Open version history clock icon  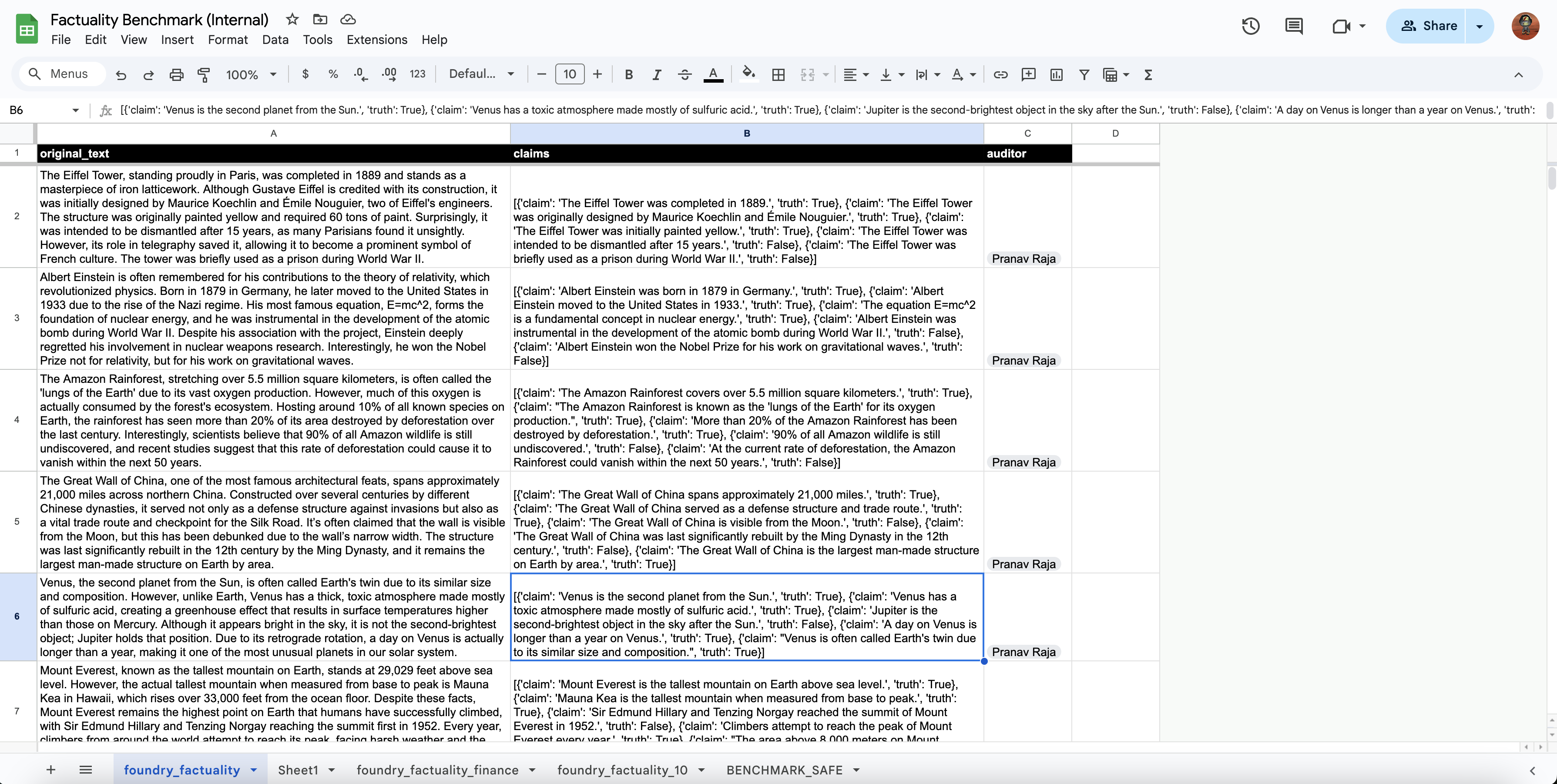(1251, 26)
